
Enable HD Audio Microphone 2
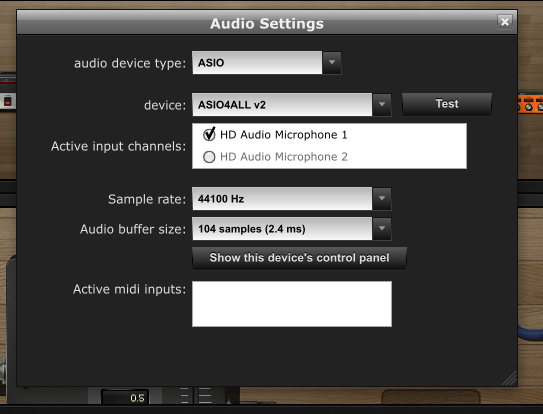[x=209, y=157]
